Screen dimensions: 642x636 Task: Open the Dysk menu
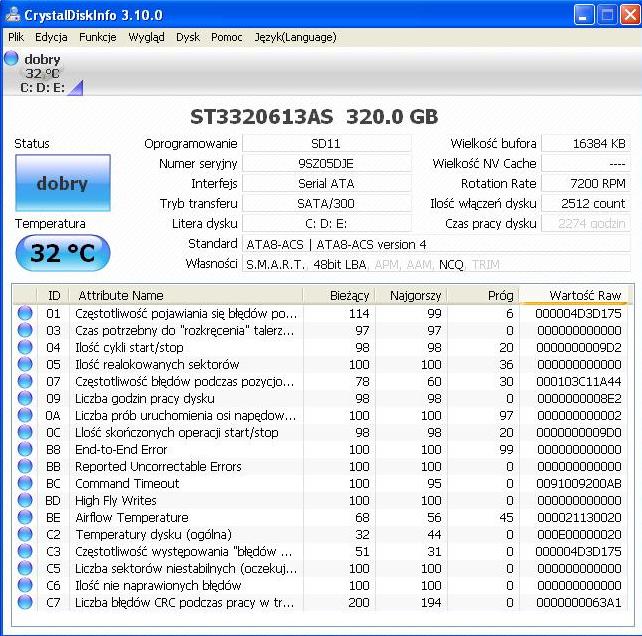point(188,37)
